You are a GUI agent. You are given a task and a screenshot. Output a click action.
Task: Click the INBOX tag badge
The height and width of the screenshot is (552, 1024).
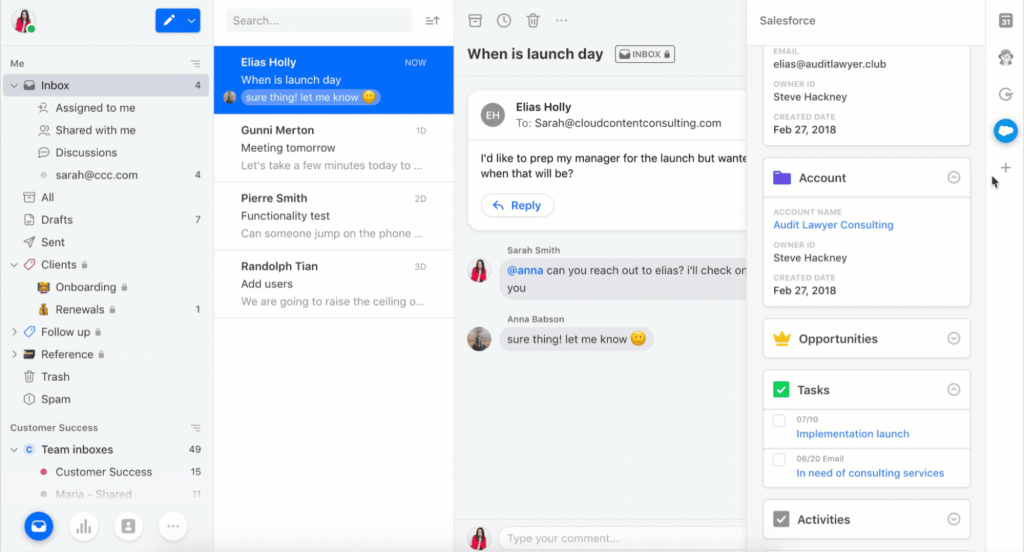click(x=645, y=54)
